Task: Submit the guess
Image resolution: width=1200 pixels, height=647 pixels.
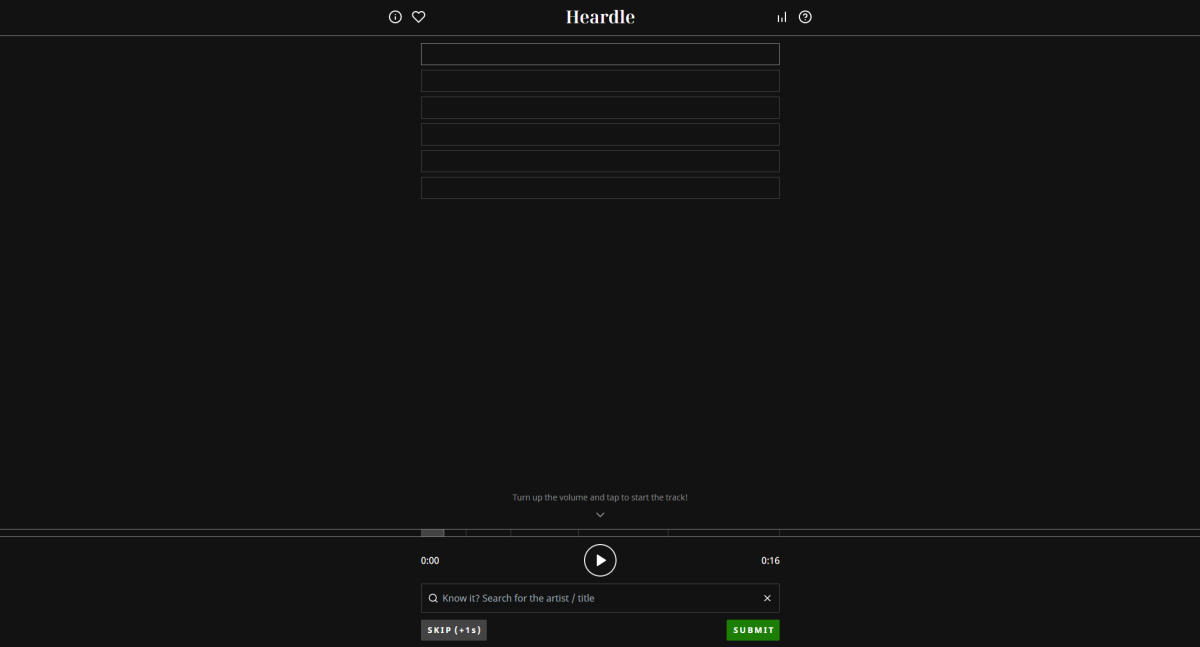Action: tap(753, 630)
